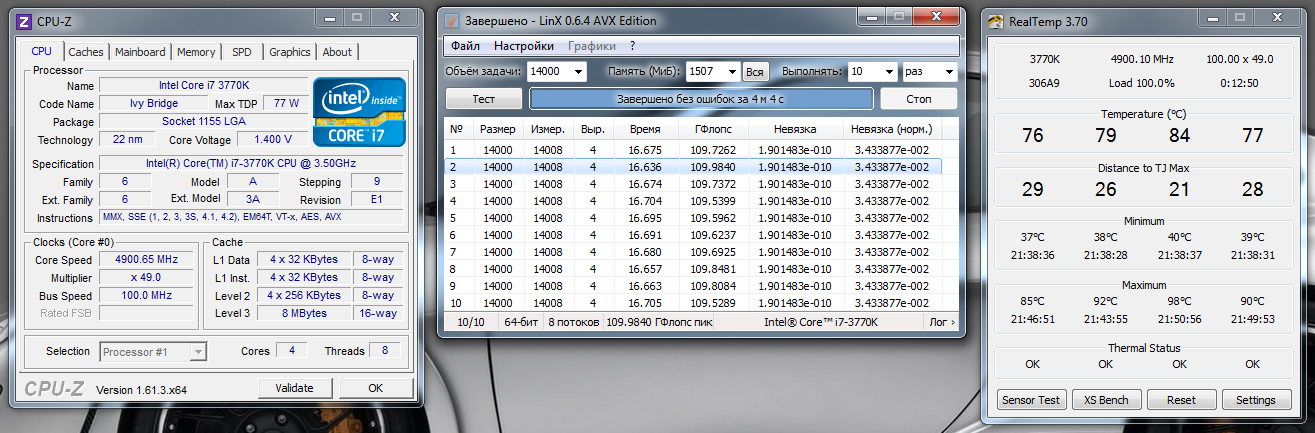Click the Размер column header
Screen dimensions: 1315x433
497,129
